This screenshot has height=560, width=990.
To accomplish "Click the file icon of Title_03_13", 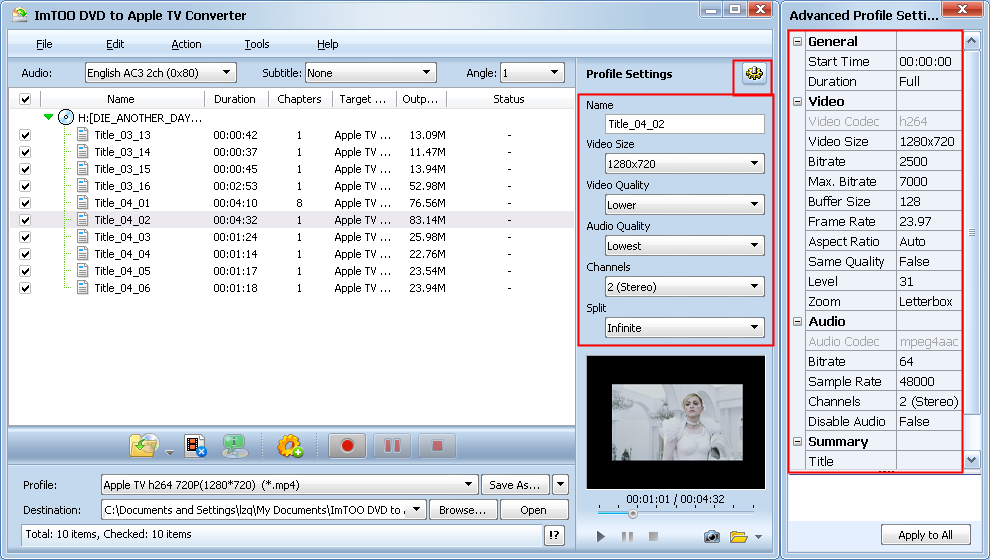I will tap(83, 134).
